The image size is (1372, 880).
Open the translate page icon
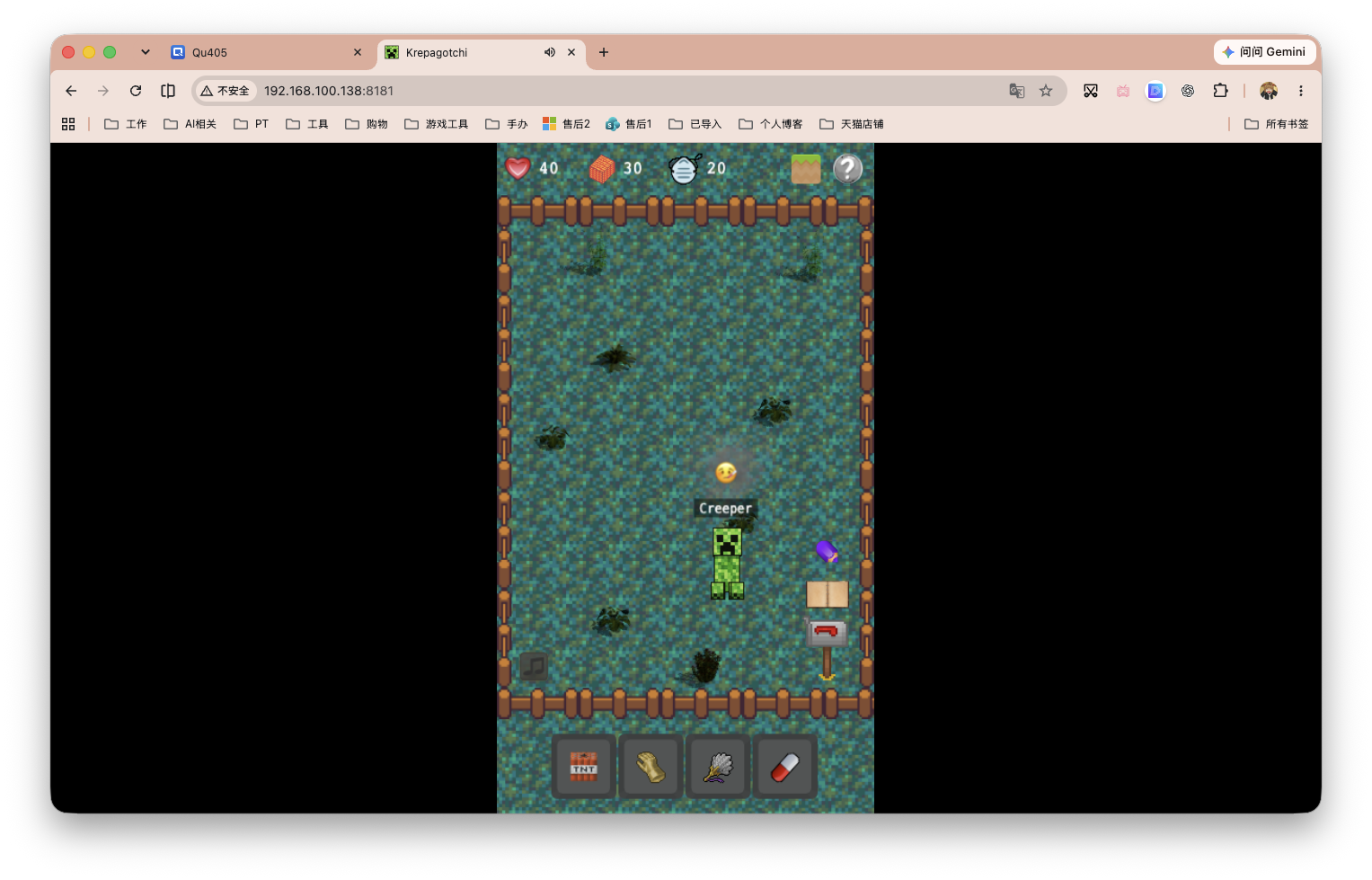click(1017, 91)
